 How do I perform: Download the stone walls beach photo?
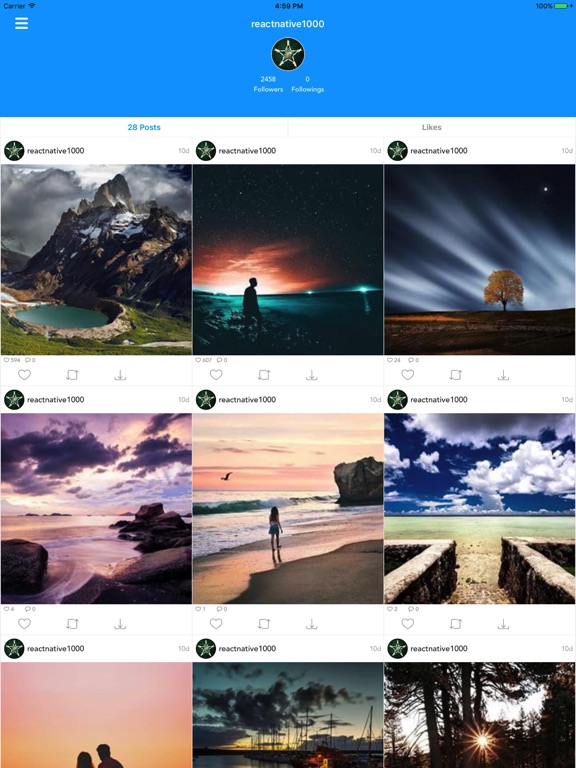click(504, 624)
